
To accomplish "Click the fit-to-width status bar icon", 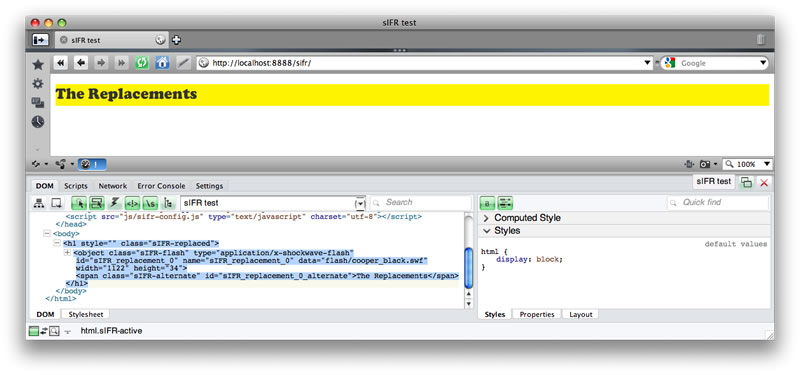I will 689,164.
